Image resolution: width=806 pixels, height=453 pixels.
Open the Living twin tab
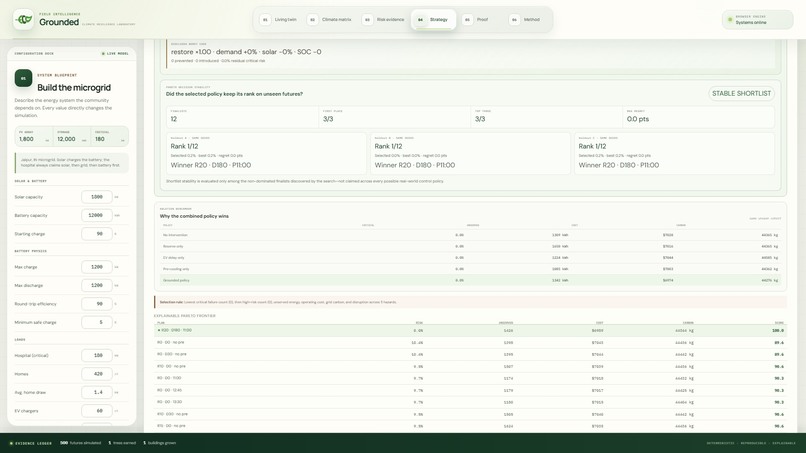(x=280, y=20)
